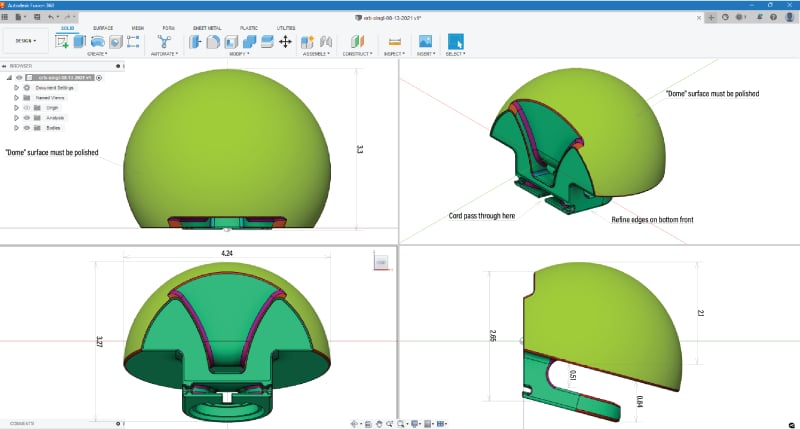
Task: Click the ViewCube in the bottom-left viewport
Action: pyautogui.click(x=381, y=262)
